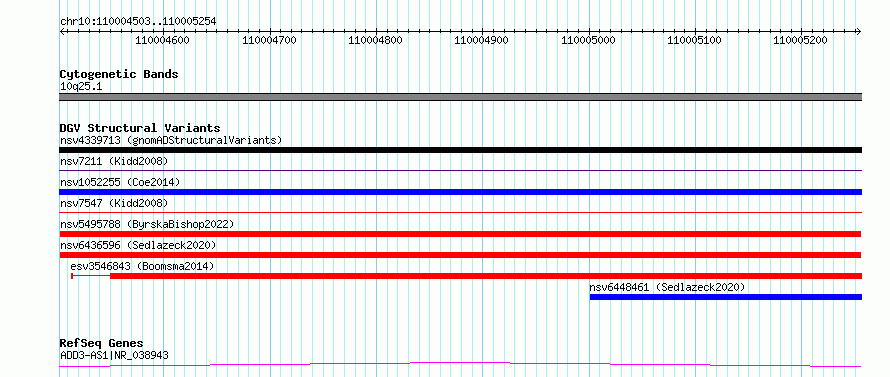Image resolution: width=890 pixels, height=377 pixels.
Task: Click the thin red nsv7547 variant line
Action: [x=461, y=212]
